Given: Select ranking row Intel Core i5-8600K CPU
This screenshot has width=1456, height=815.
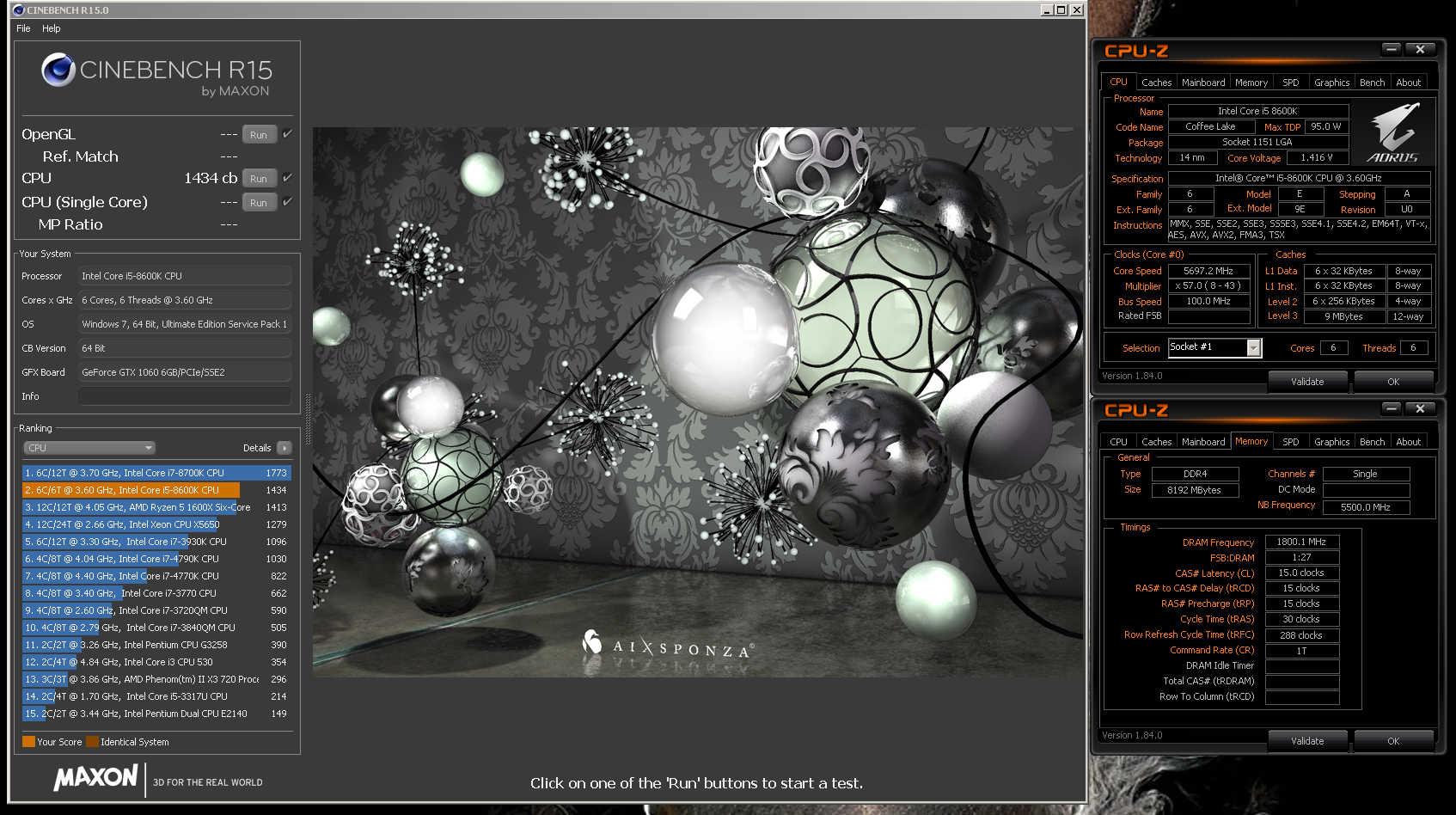Looking at the screenshot, I should click(x=156, y=490).
